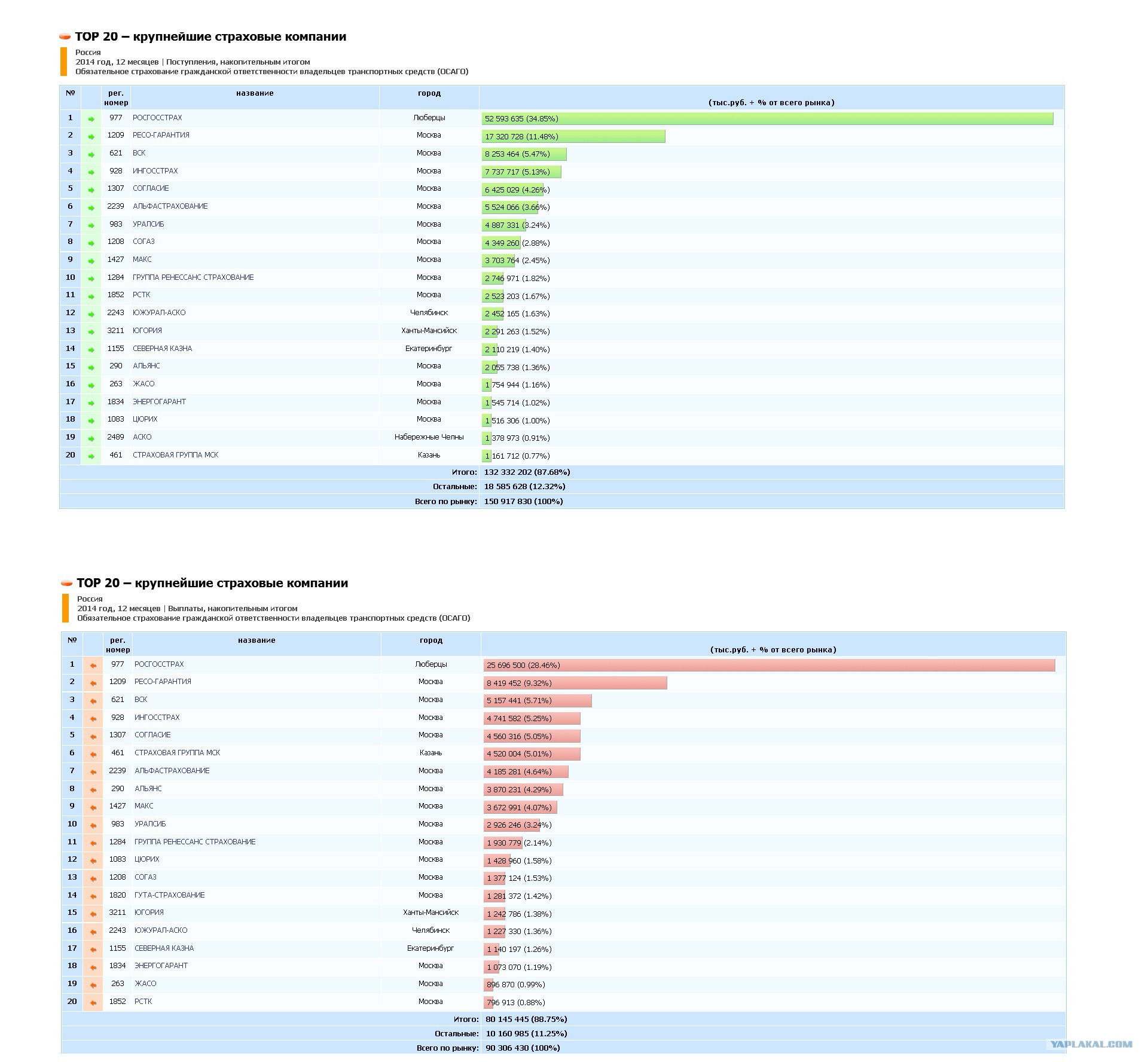This screenshot has width=1148, height=1062.
Task: Click green arrow in ЮЖУРАЛ-АСКО row
Action: click(x=91, y=314)
